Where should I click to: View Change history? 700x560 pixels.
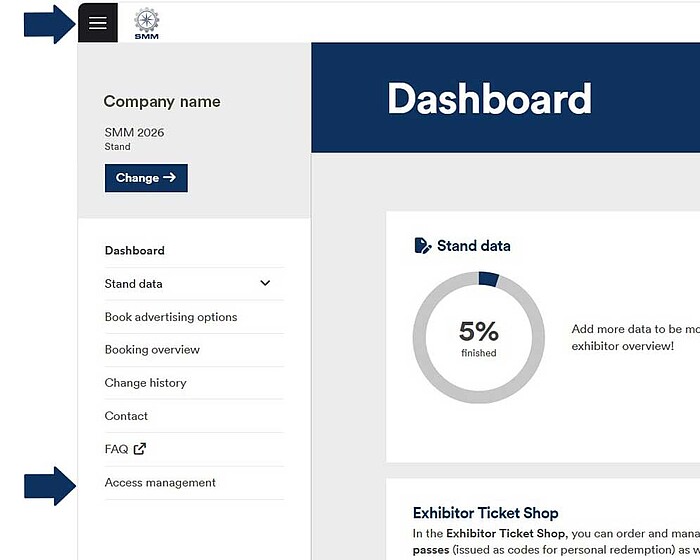click(145, 383)
